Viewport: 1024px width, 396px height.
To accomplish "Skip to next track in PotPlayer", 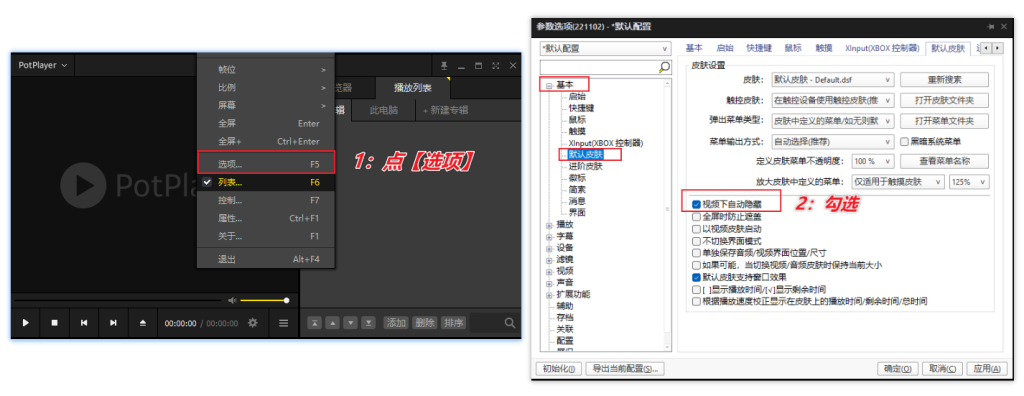I will 114,323.
